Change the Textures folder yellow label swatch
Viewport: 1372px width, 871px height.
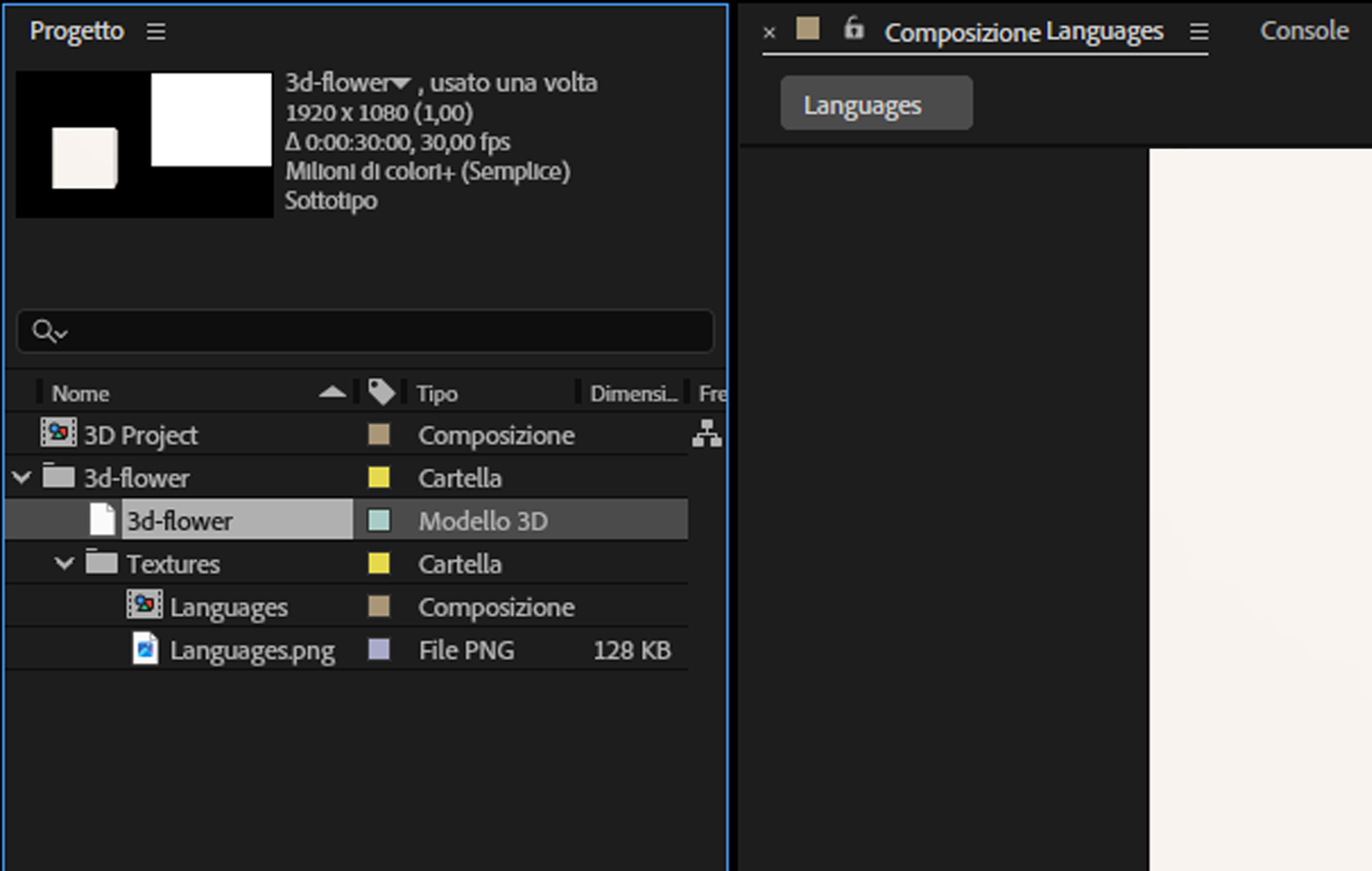click(379, 563)
